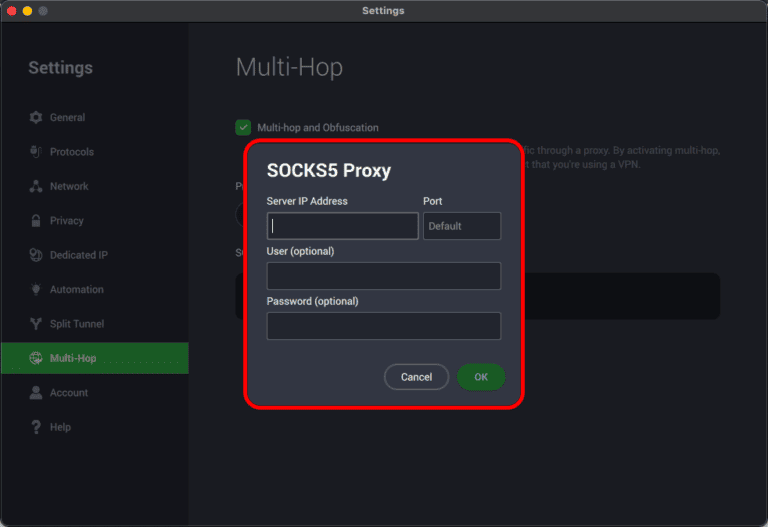Click the Settings sidebar heading
Screen dimensions: 768x527
pos(60,68)
